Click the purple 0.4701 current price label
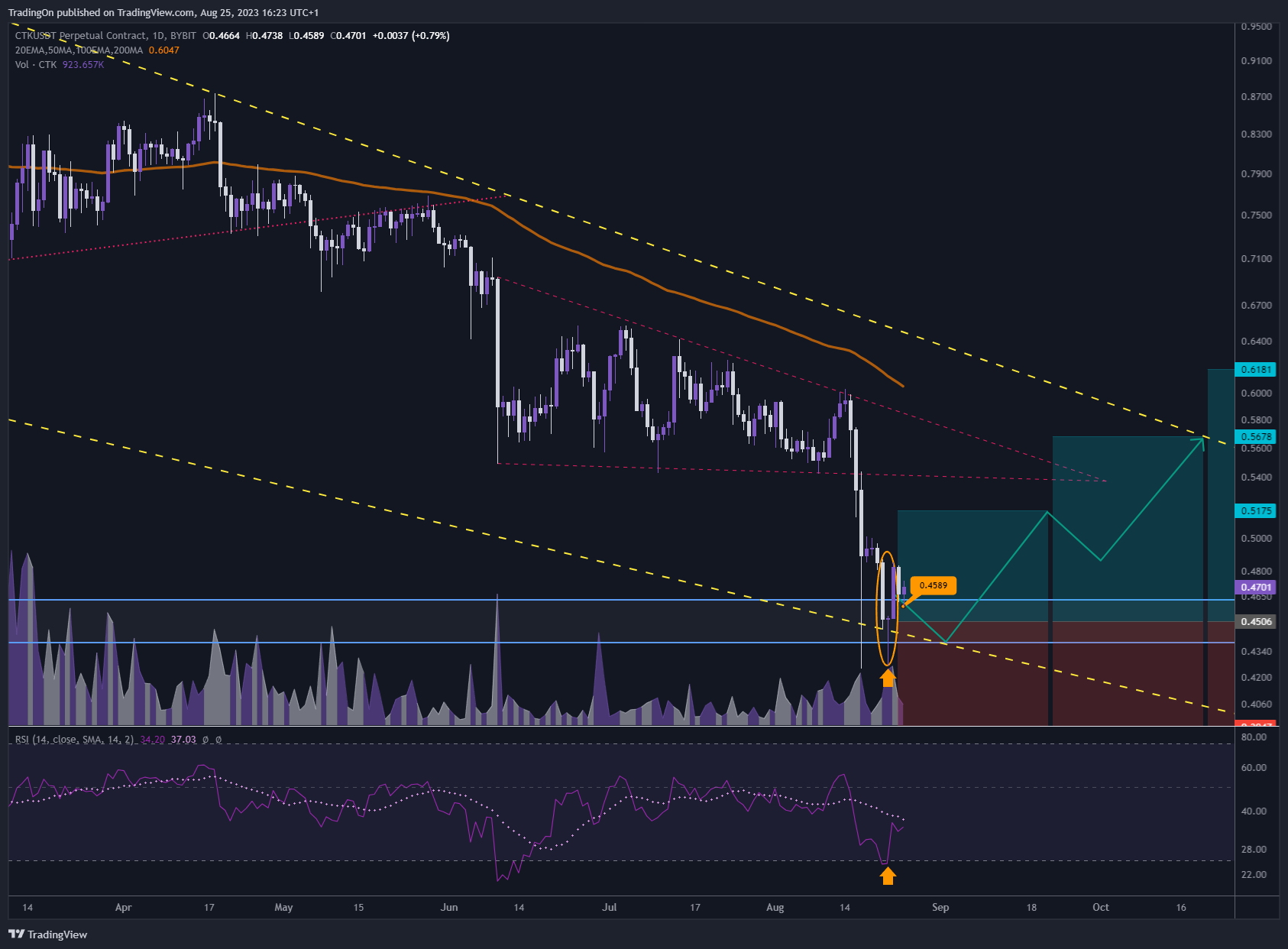Screen dimensions: 1288x949 tap(1256, 588)
